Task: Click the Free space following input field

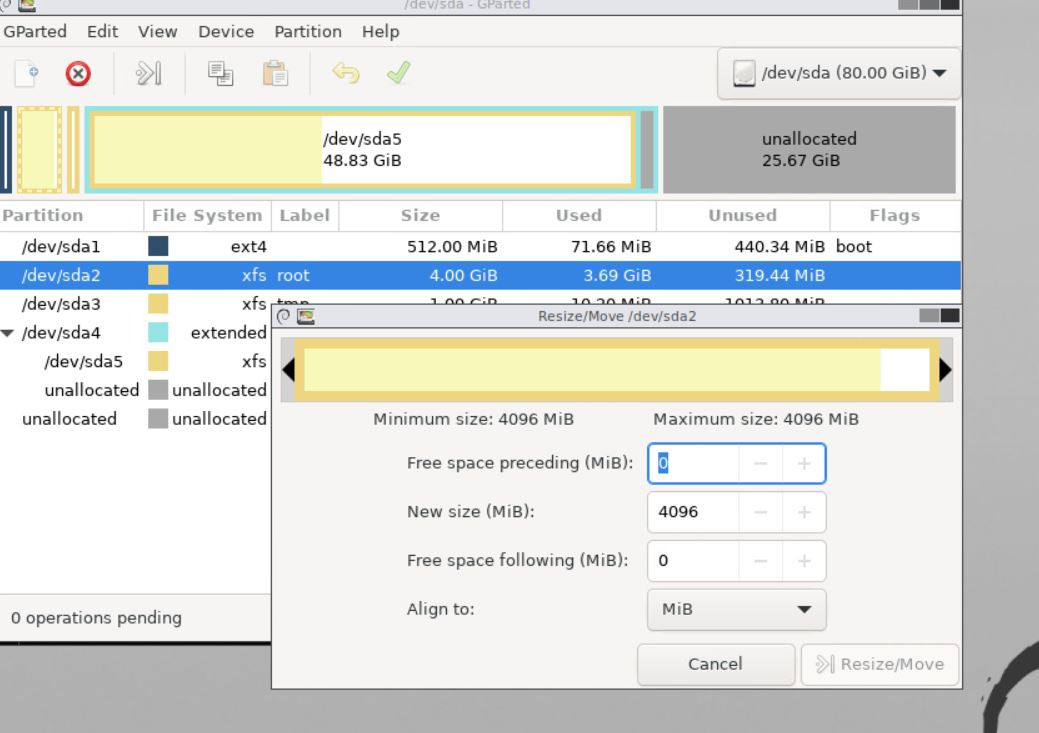Action: pyautogui.click(x=693, y=561)
